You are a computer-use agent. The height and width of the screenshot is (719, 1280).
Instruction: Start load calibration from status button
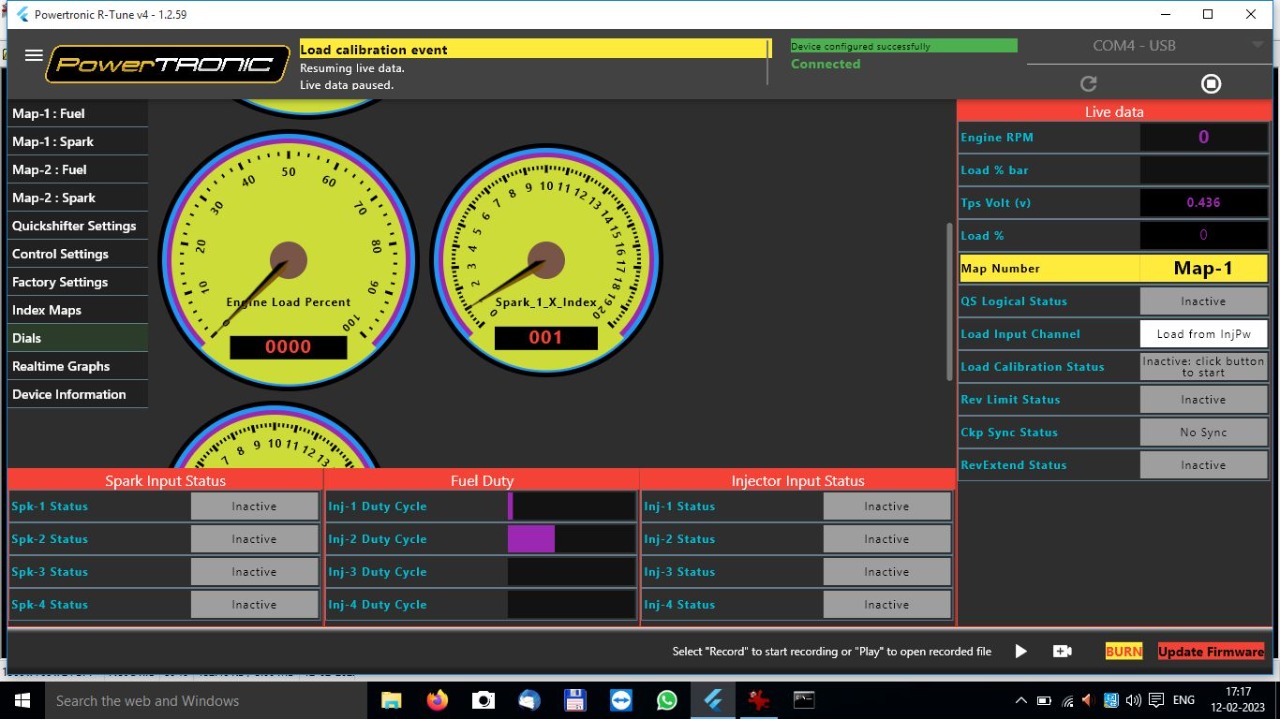1203,367
